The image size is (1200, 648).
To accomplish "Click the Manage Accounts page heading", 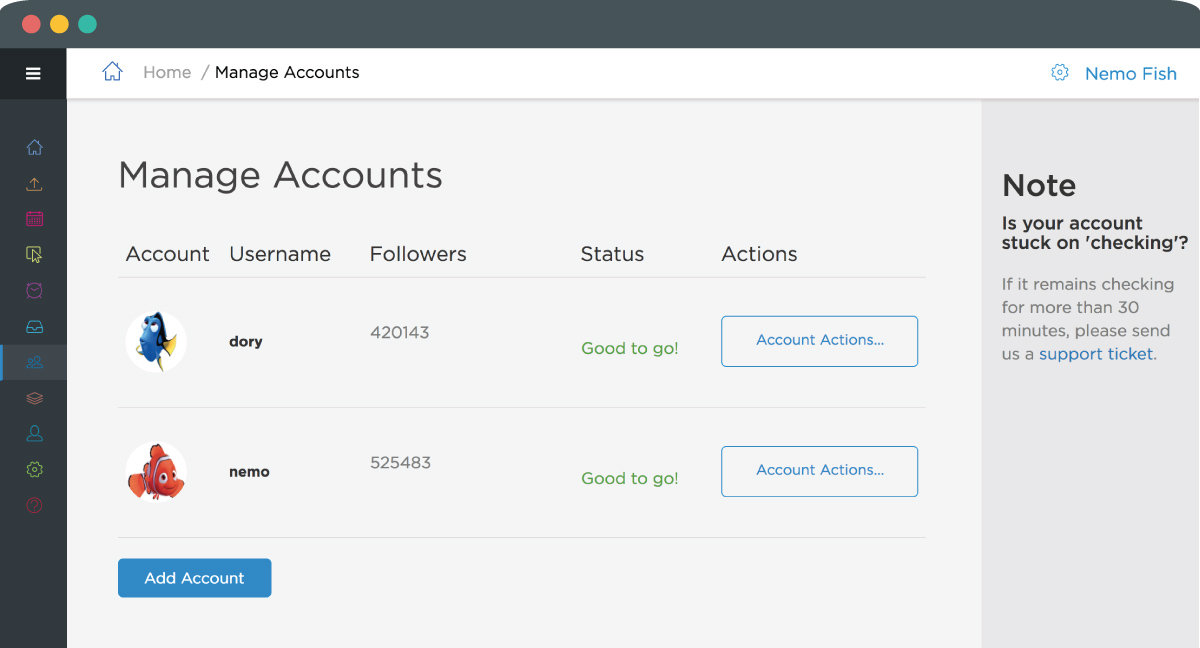I will pyautogui.click(x=280, y=175).
